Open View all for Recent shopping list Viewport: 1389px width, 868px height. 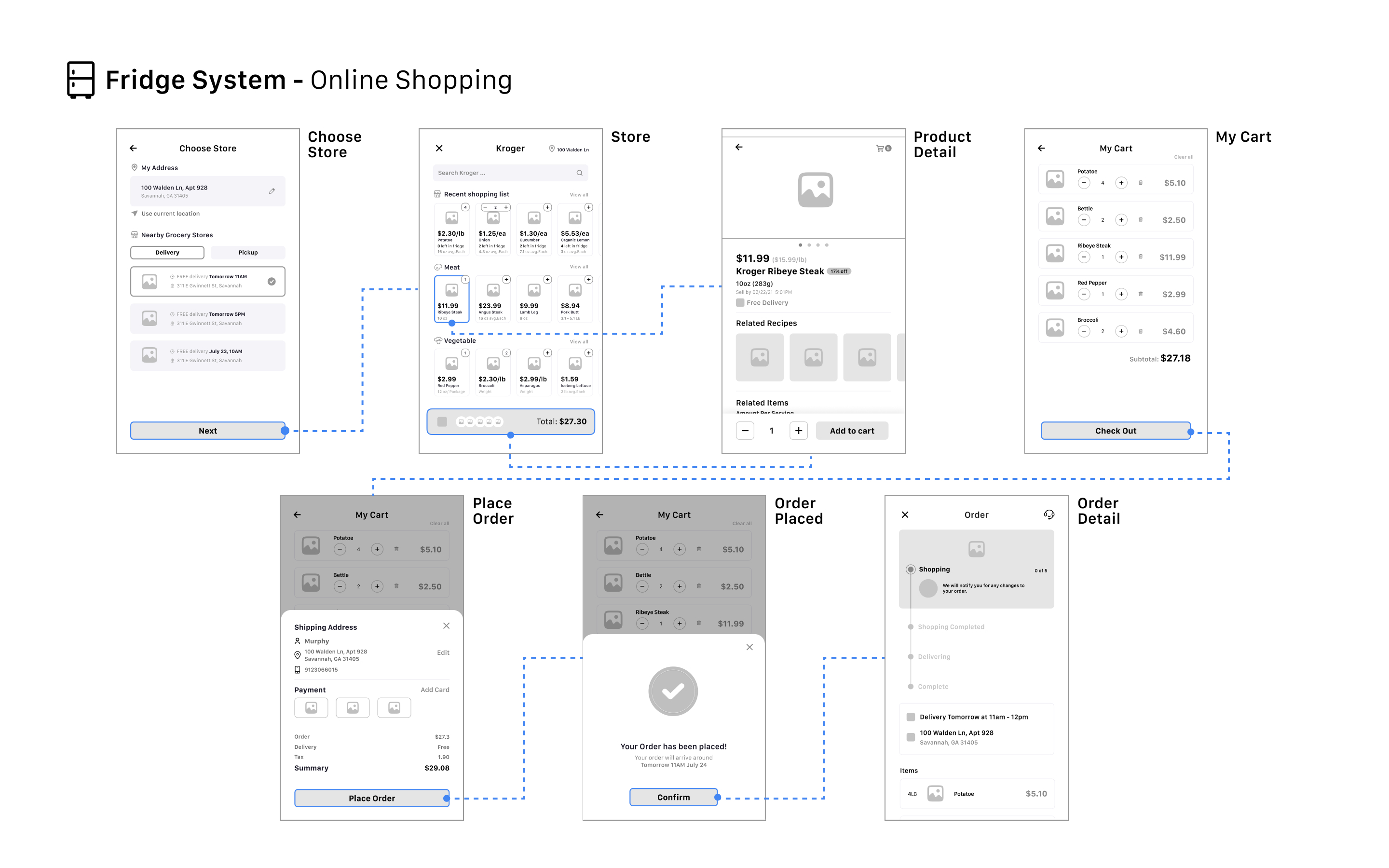point(579,195)
